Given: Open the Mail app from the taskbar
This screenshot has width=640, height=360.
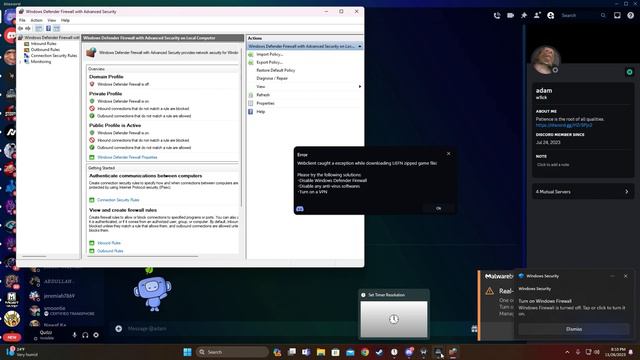Looking at the screenshot, I should point(350,352).
